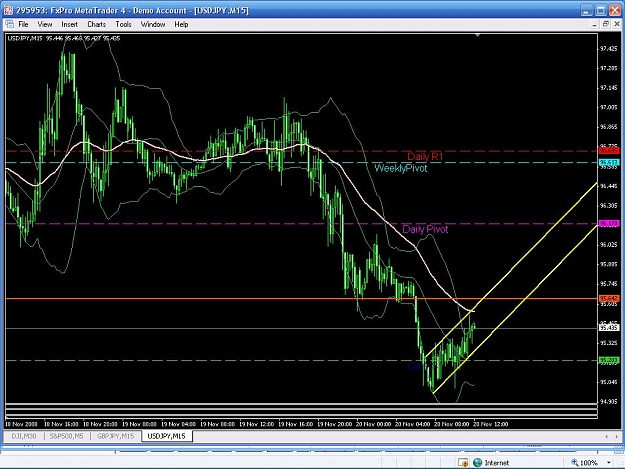This screenshot has width=625, height=469.
Task: Click the red 95.695 price tag
Action: (609, 151)
